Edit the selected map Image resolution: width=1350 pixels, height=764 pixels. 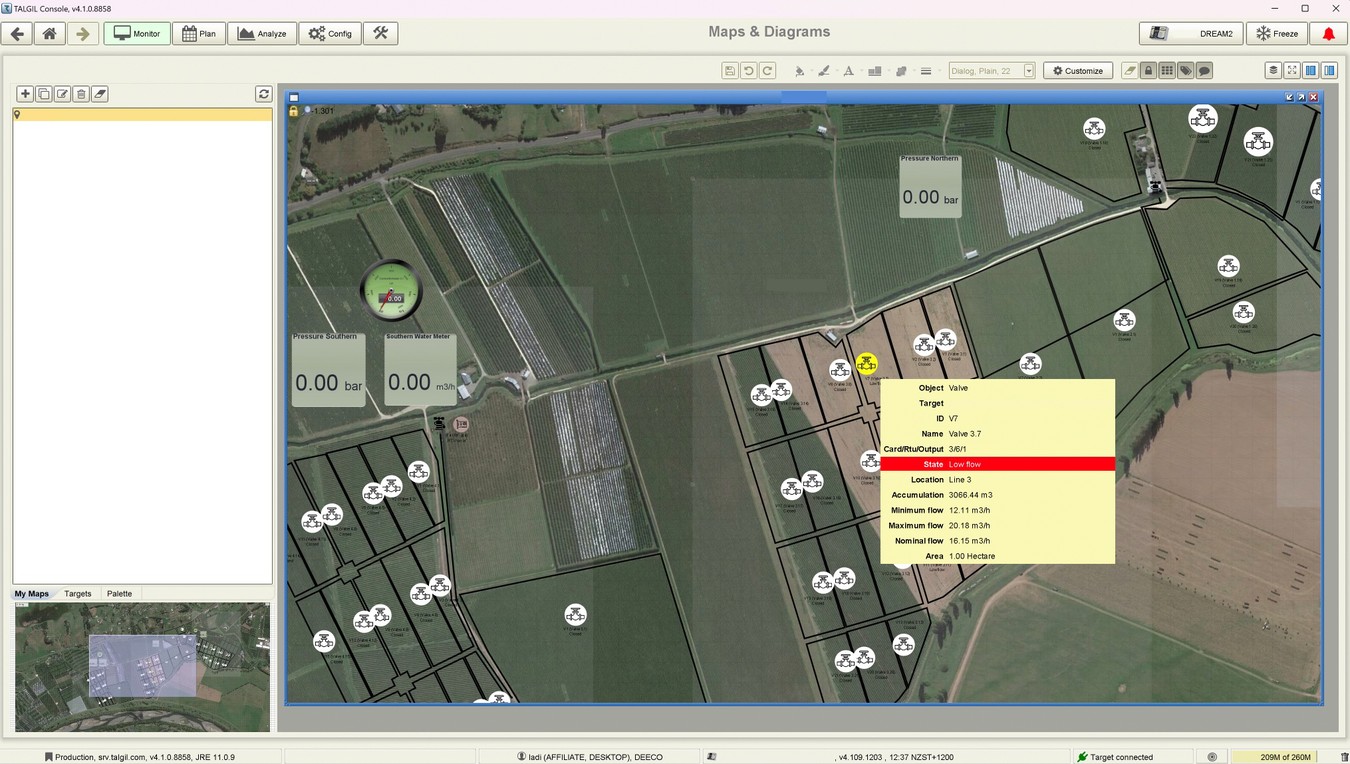(63, 94)
